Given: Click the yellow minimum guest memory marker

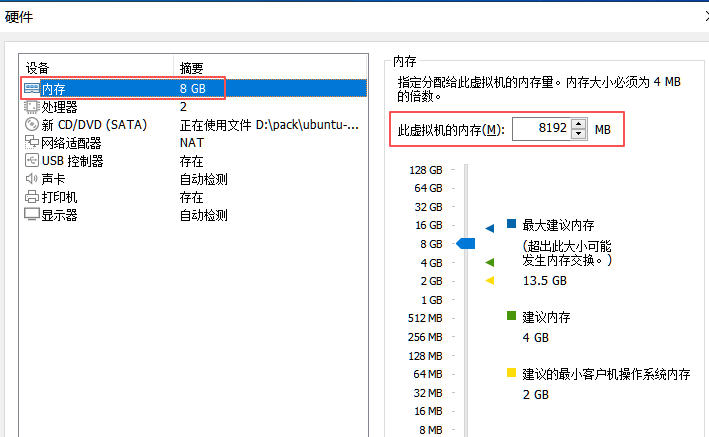Looking at the screenshot, I should [490, 281].
